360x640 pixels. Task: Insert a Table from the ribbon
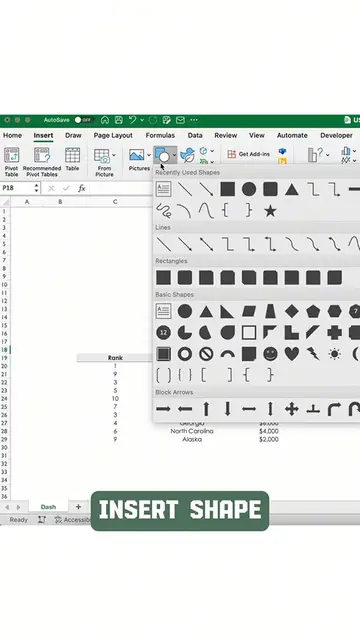(x=72, y=159)
